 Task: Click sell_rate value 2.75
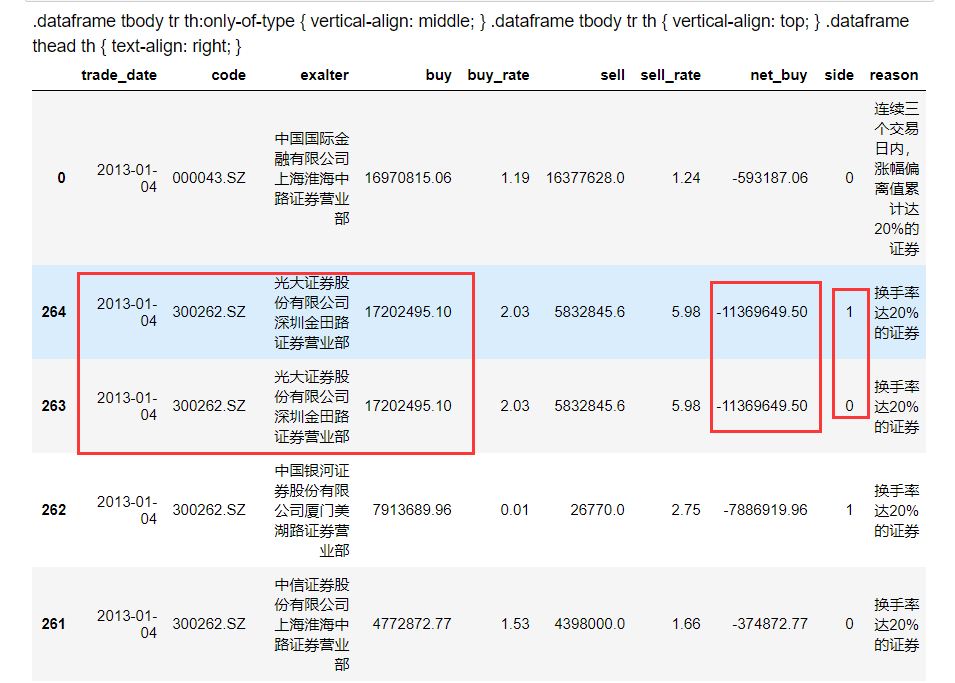coord(686,510)
